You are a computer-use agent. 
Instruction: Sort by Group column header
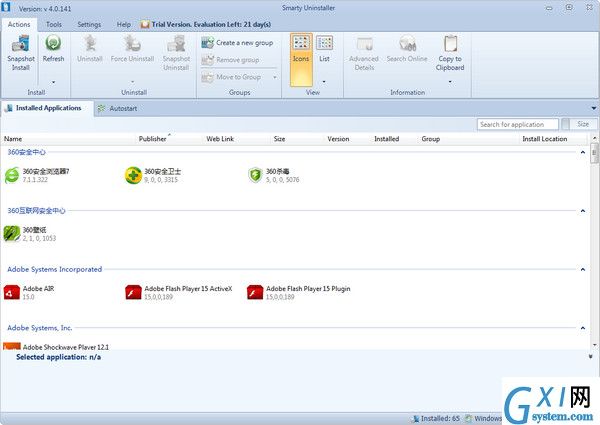[430, 139]
